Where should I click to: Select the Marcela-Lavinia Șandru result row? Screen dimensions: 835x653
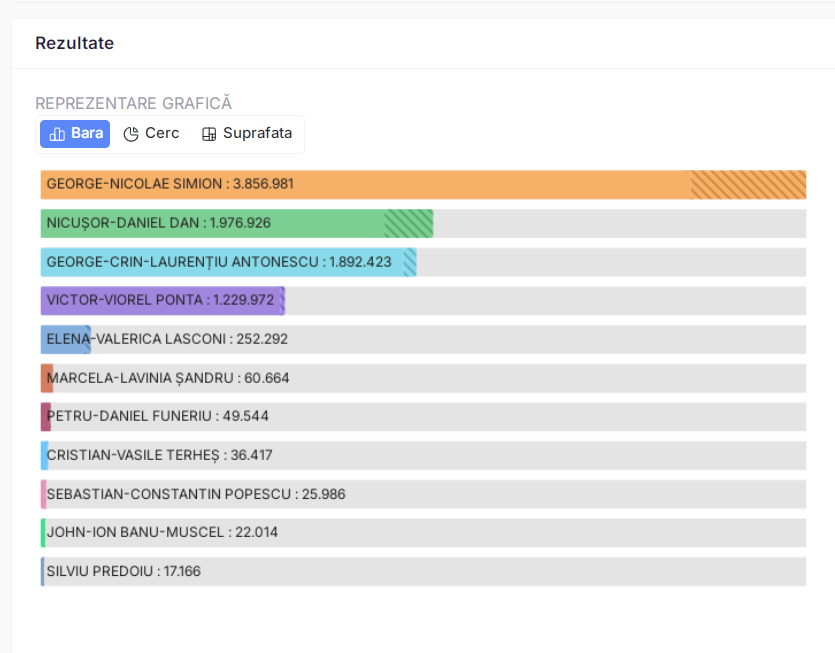pyautogui.click(x=168, y=378)
